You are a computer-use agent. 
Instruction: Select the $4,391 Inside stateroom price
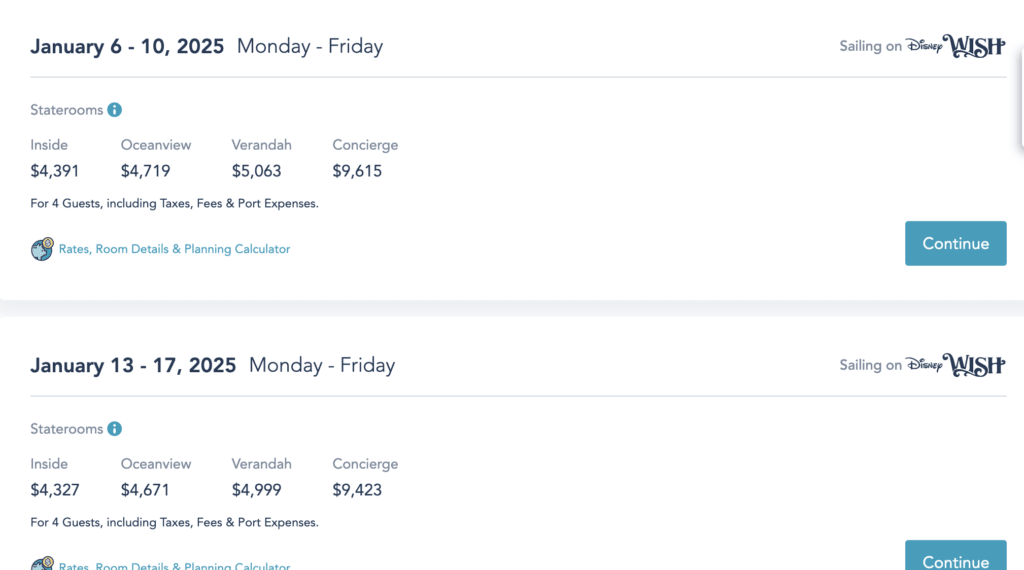[55, 171]
